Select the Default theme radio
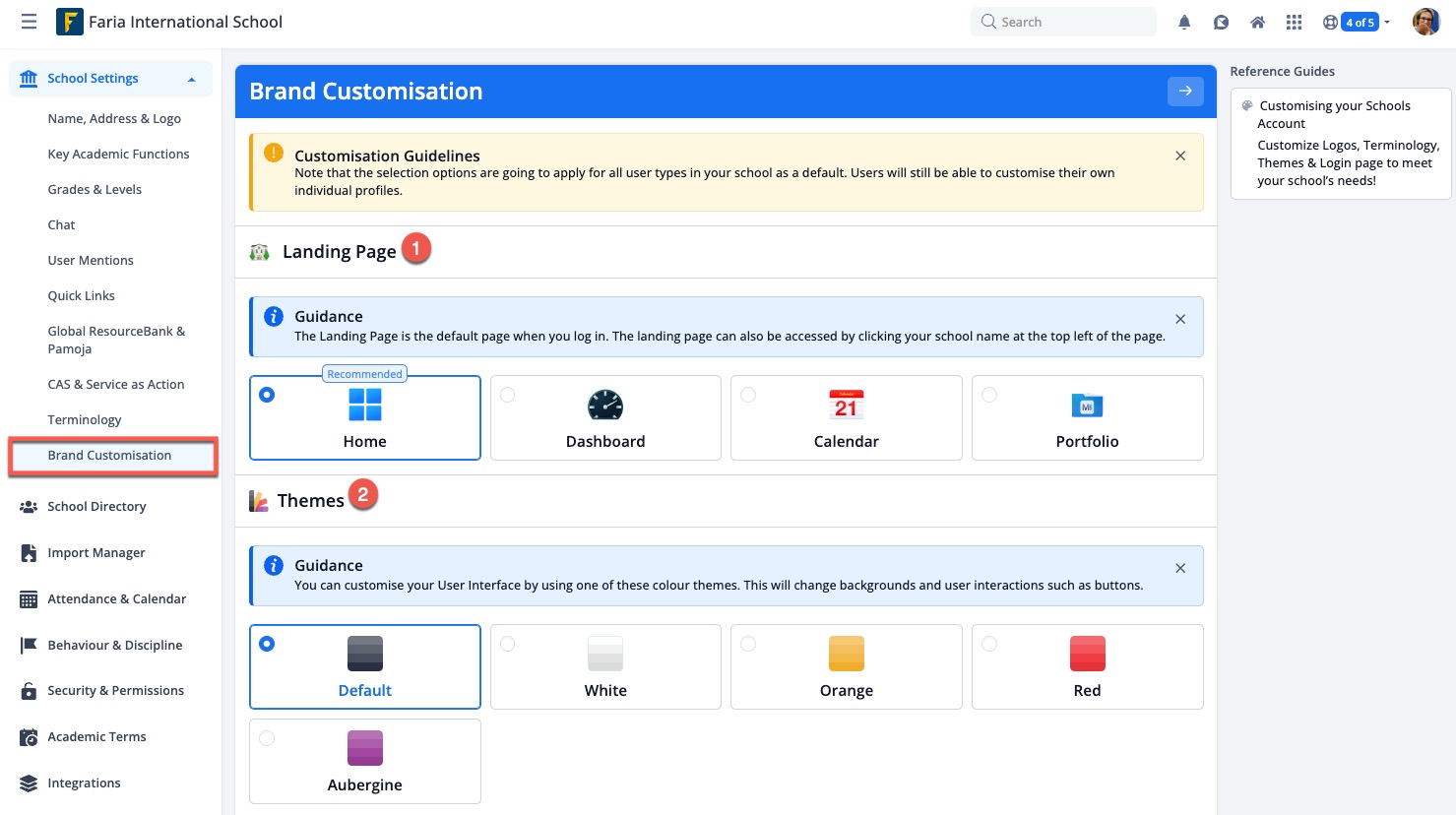Screen dimensions: 1456x815 tap(267, 644)
